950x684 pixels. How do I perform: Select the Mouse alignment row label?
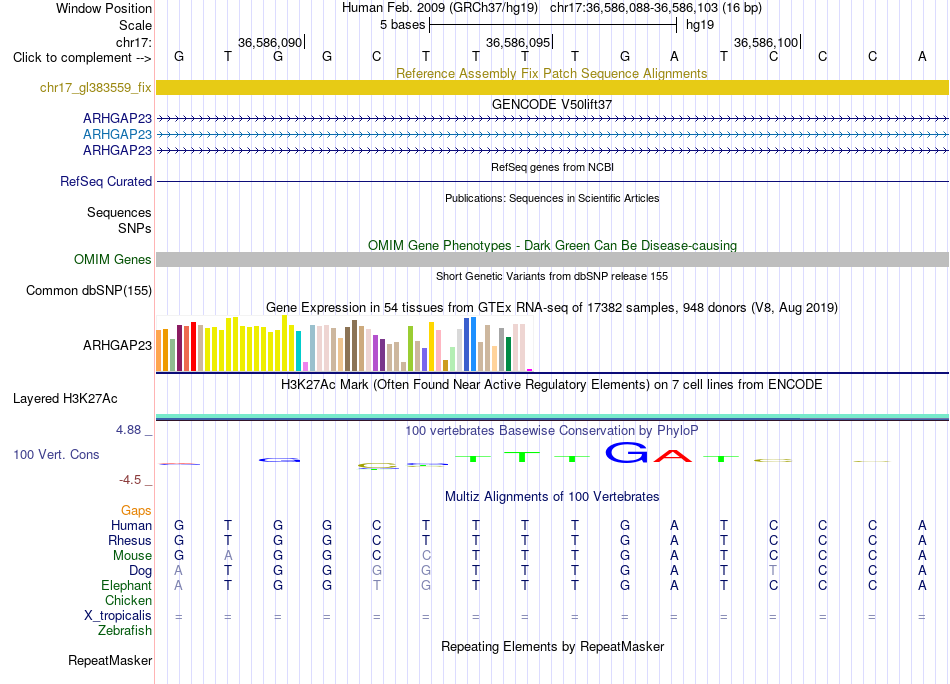[132, 556]
